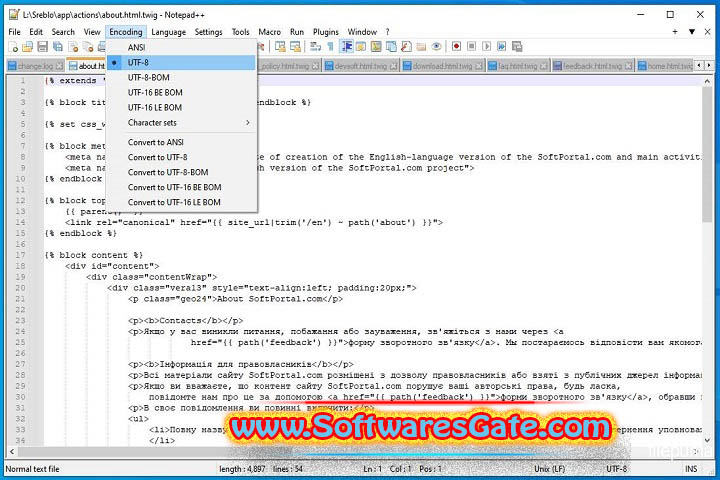Screen dimensions: 720x480
Task: Select UTF-8-BOM encoding option
Action: (181, 78)
